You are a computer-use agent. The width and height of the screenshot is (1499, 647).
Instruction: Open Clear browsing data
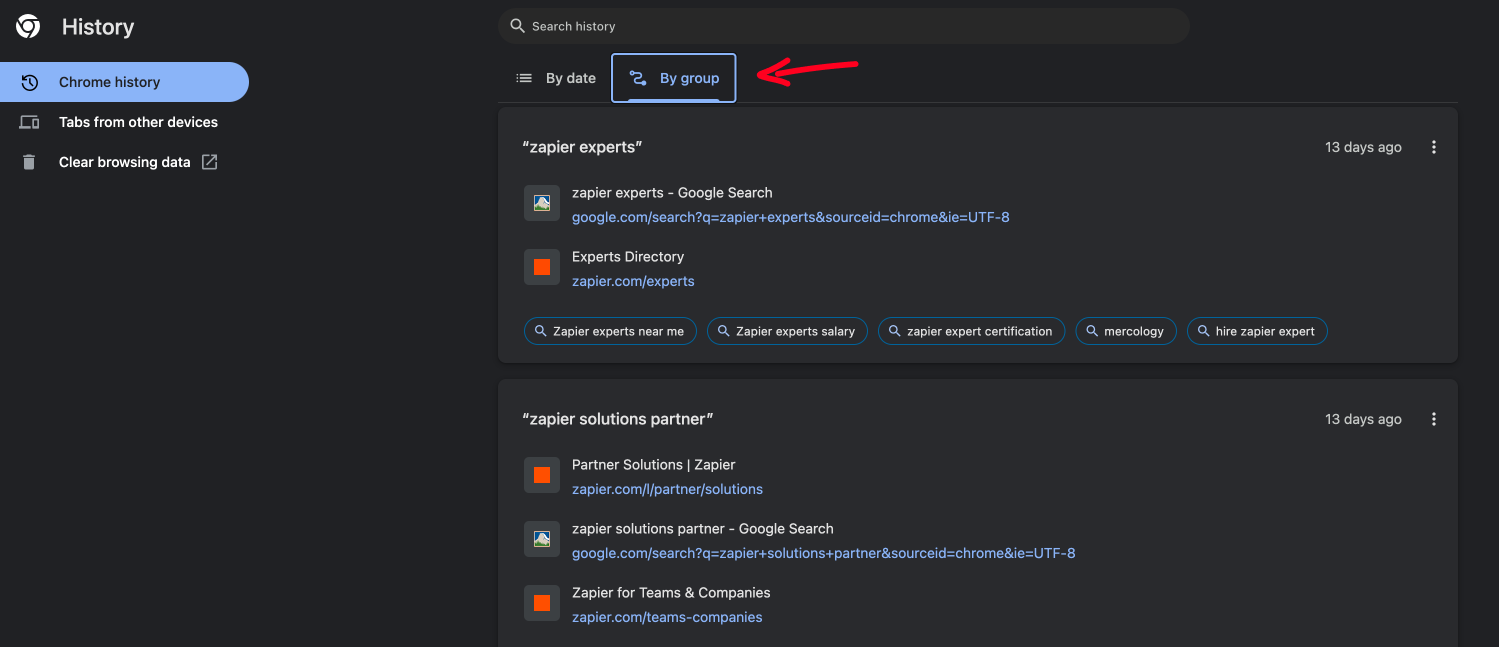point(124,162)
